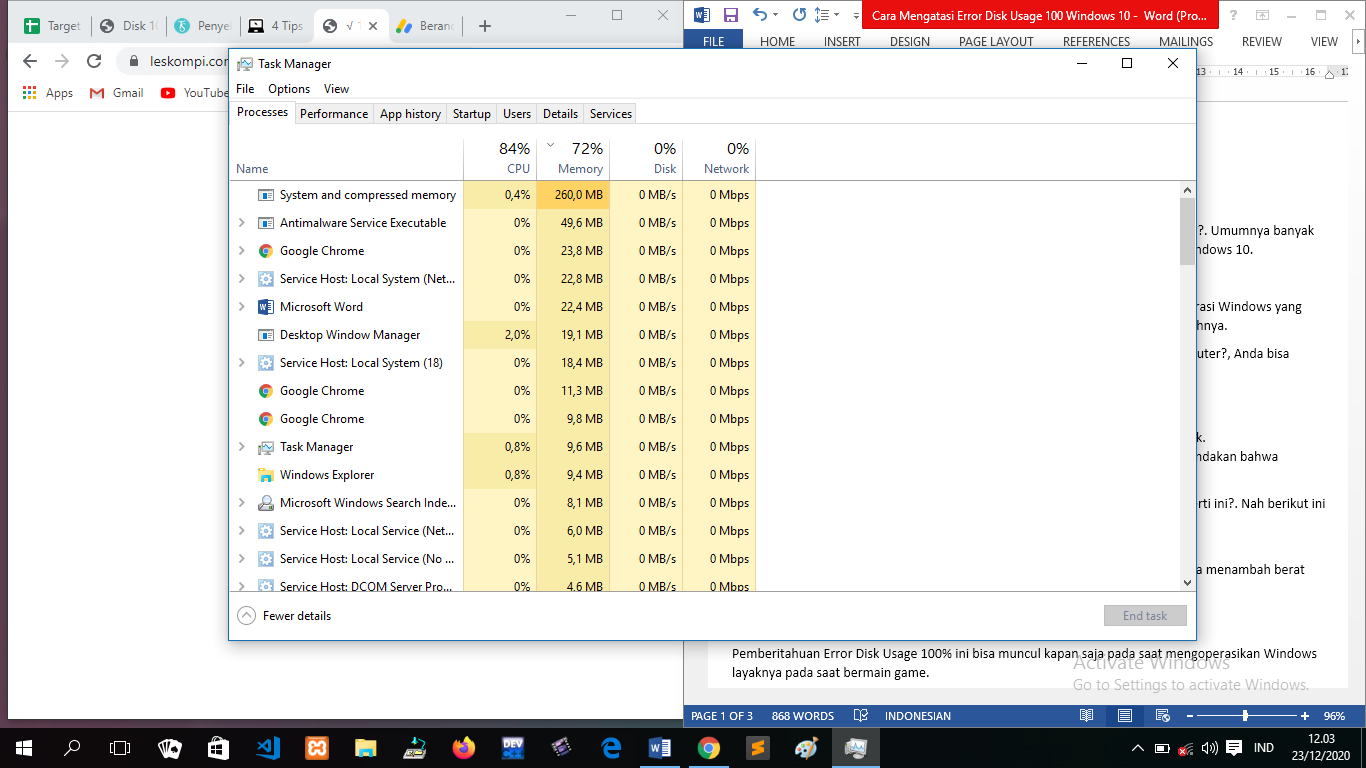
Task: Expand Microsoft Windows Search Indexer process
Action: pos(241,503)
